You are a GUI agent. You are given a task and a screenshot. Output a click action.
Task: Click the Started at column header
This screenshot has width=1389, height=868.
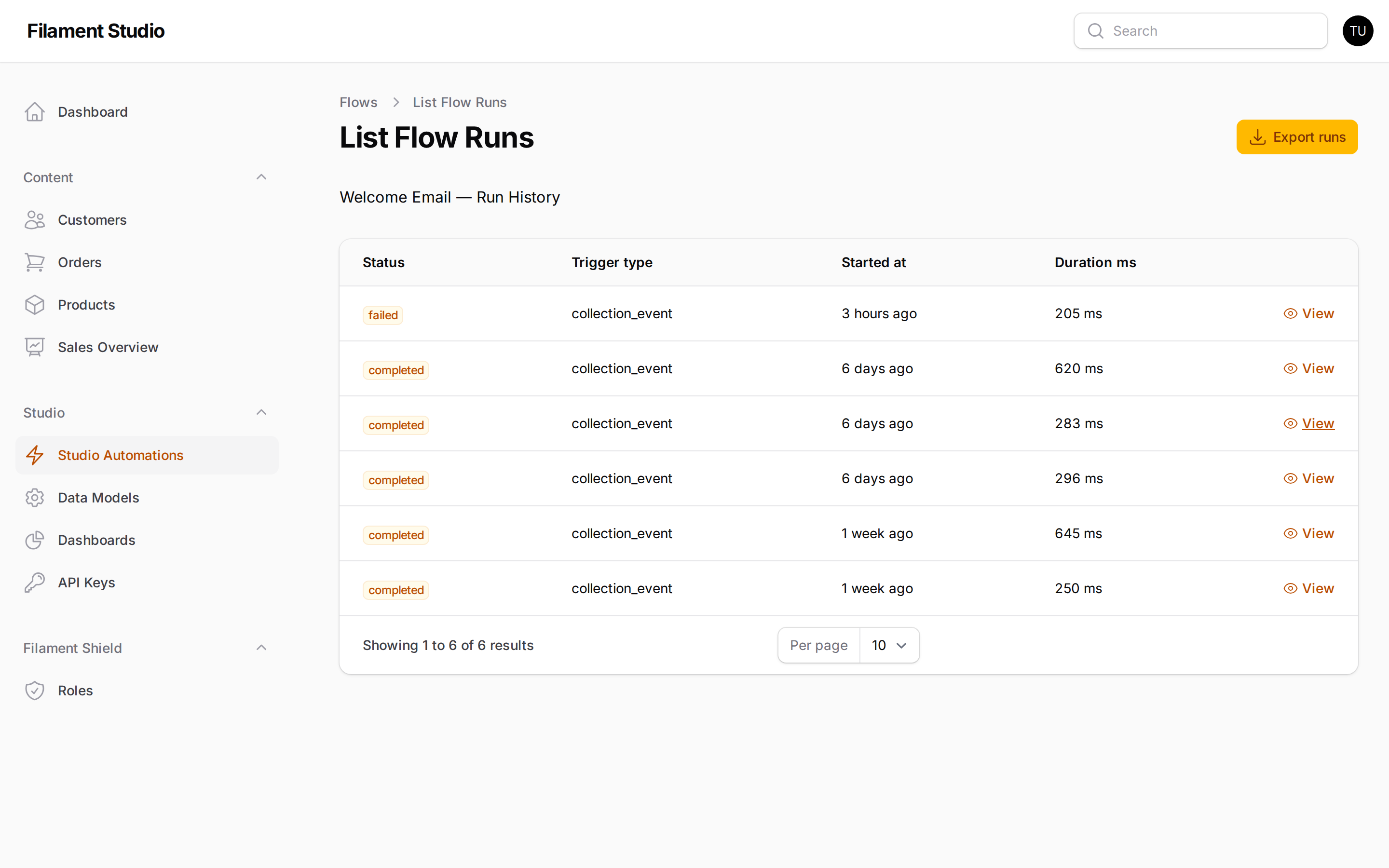coord(873,262)
